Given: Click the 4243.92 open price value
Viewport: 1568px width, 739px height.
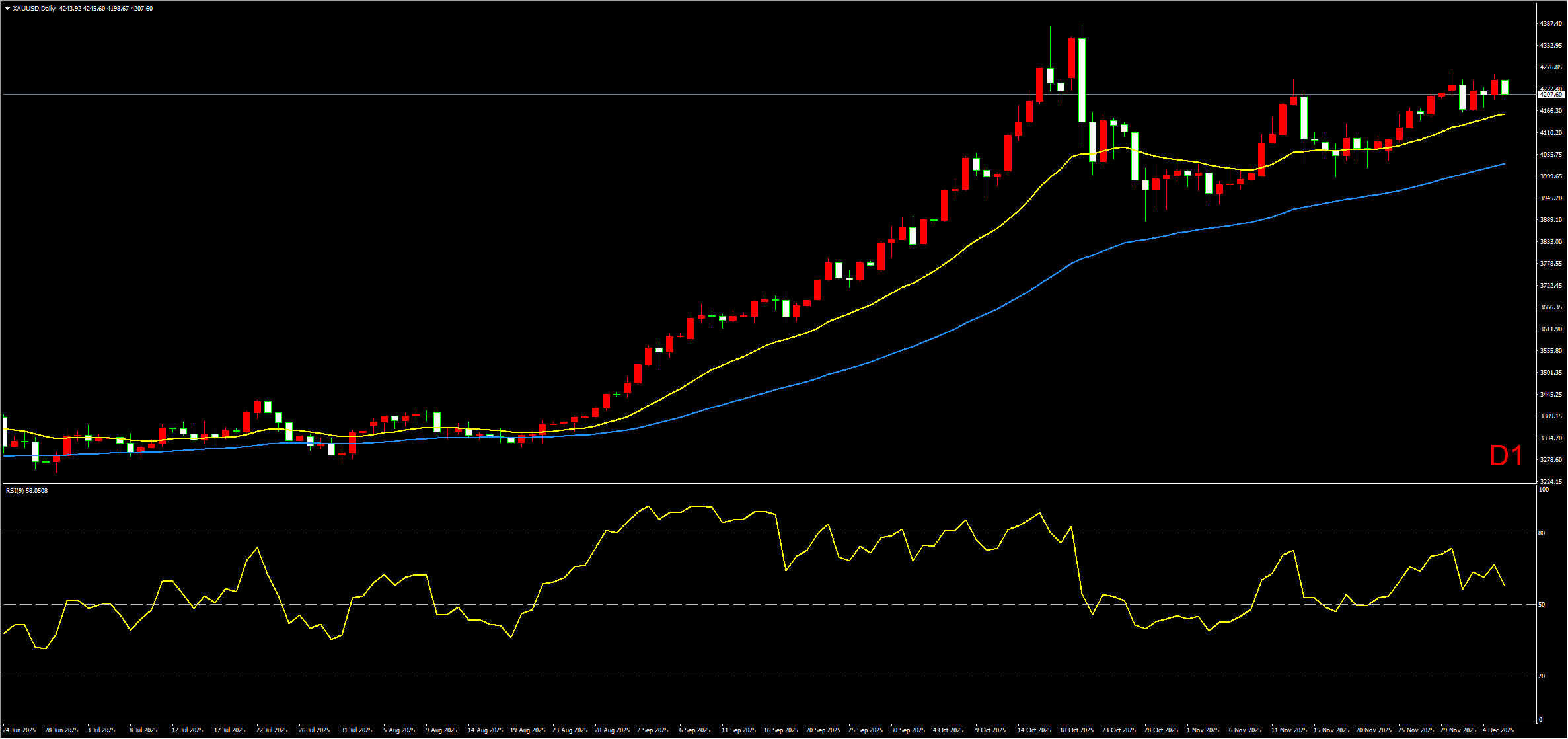Looking at the screenshot, I should (x=69, y=9).
